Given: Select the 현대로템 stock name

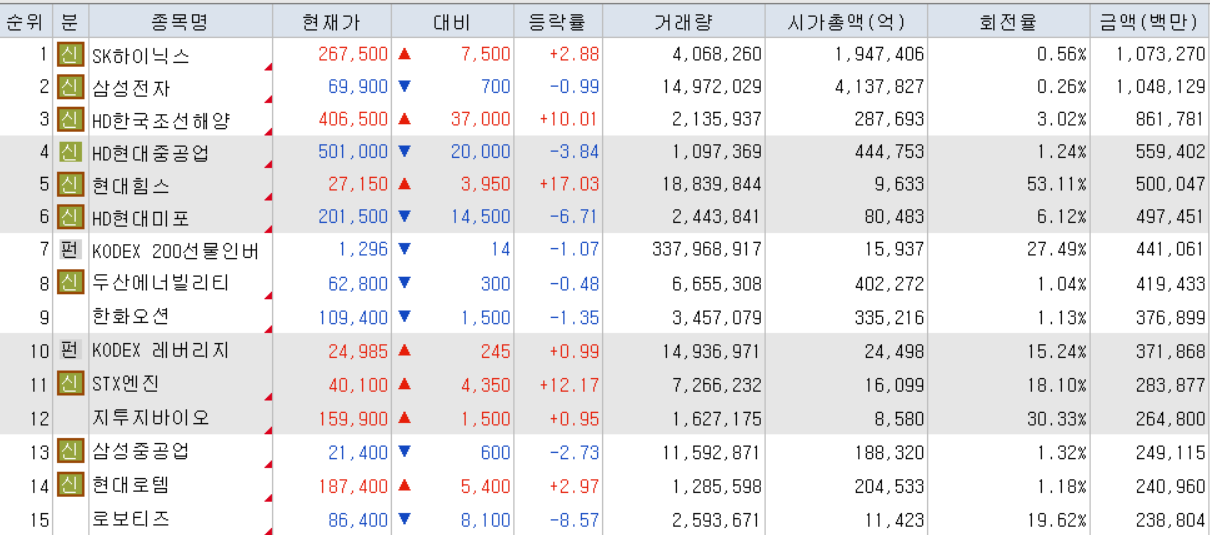Looking at the screenshot, I should pyautogui.click(x=130, y=485).
